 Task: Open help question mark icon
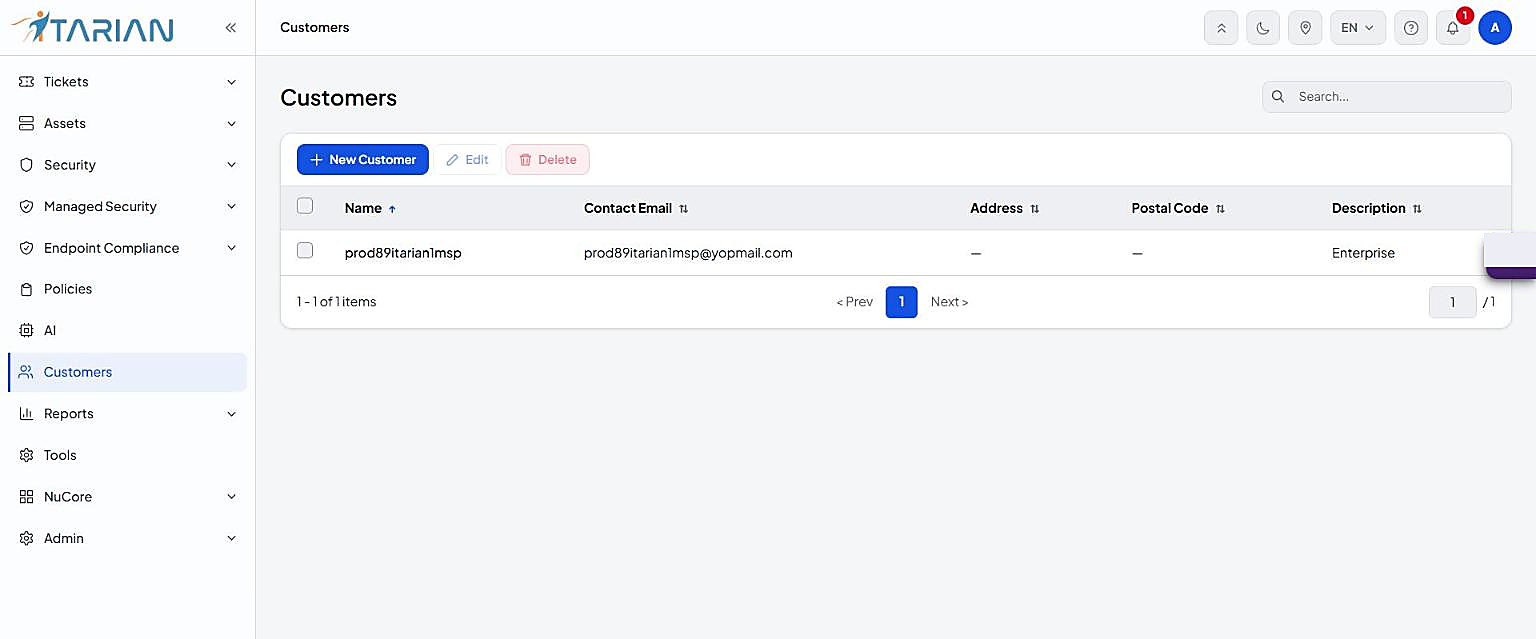(x=1411, y=28)
